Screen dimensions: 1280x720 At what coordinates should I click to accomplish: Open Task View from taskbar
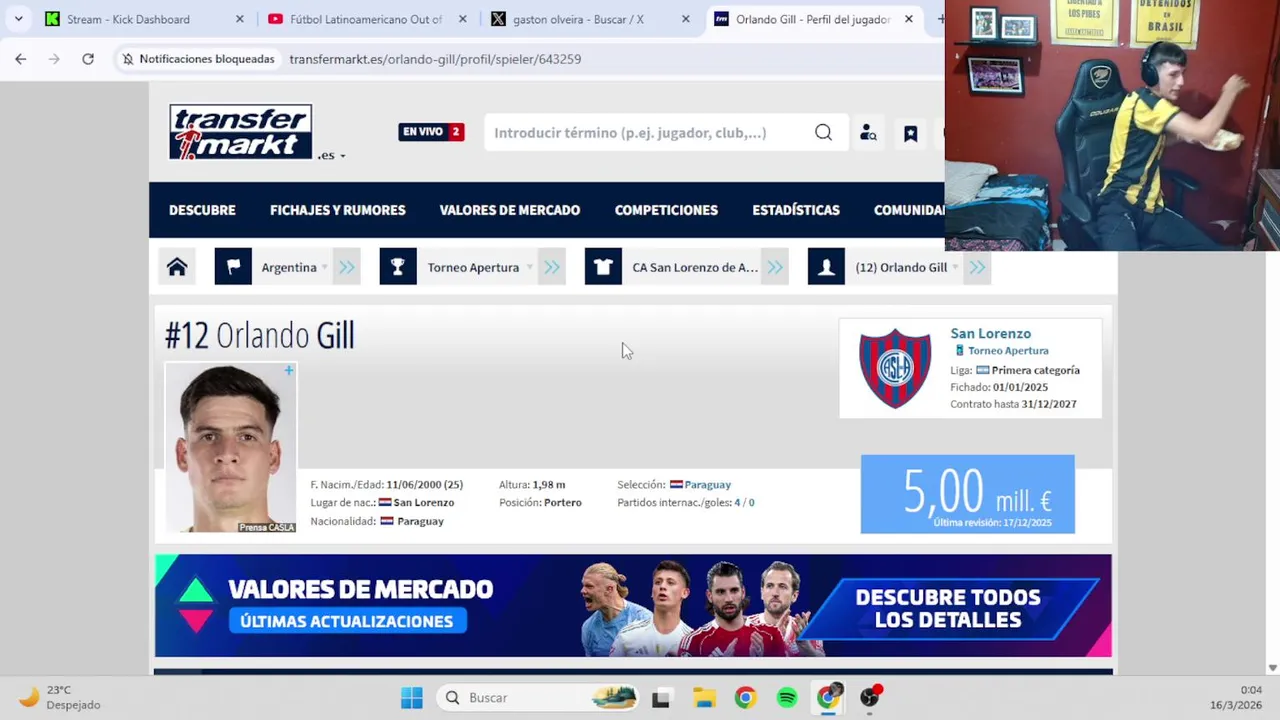click(661, 698)
